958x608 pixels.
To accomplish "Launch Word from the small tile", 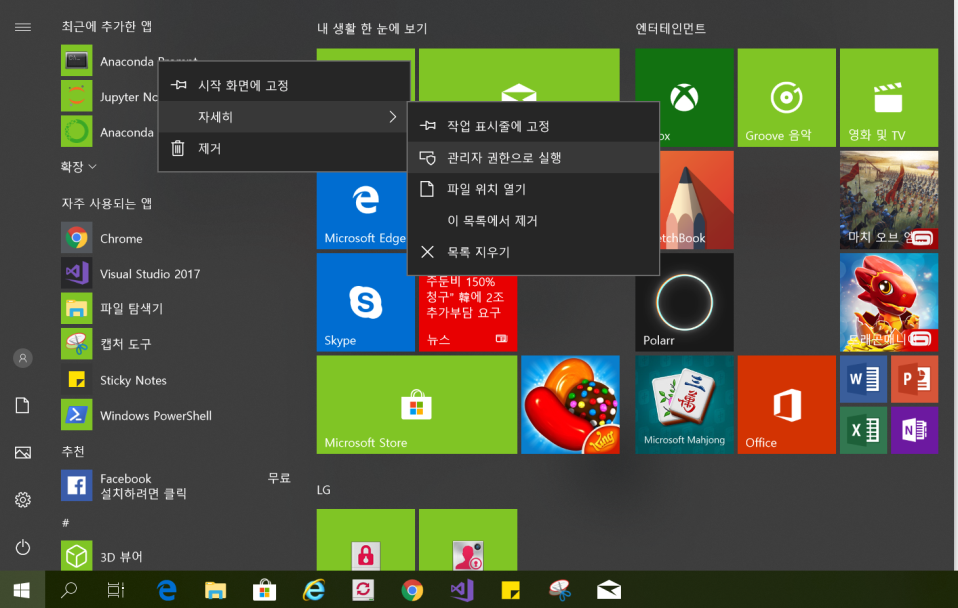I will click(863, 379).
